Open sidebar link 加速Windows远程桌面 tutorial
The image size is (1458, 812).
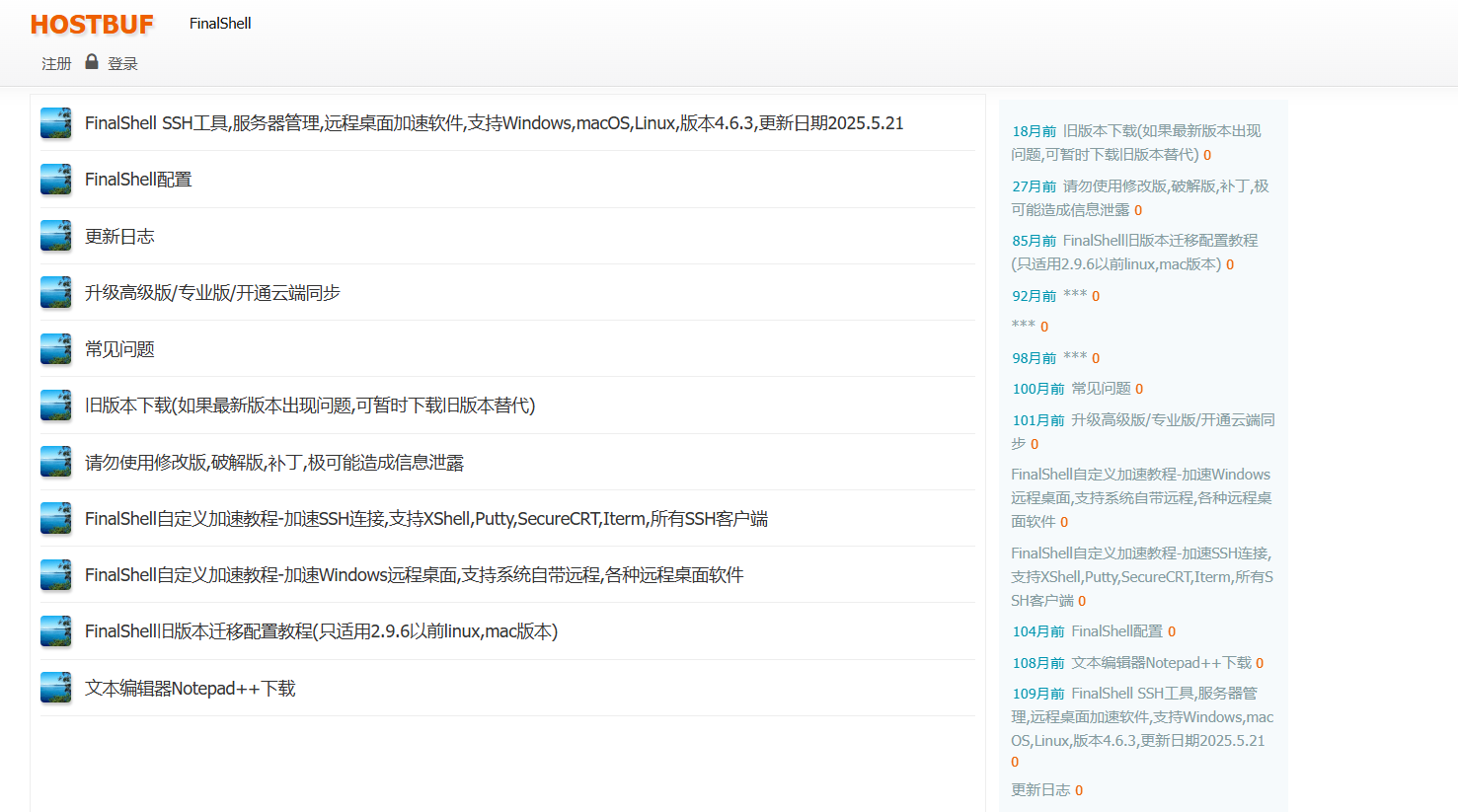(1141, 498)
